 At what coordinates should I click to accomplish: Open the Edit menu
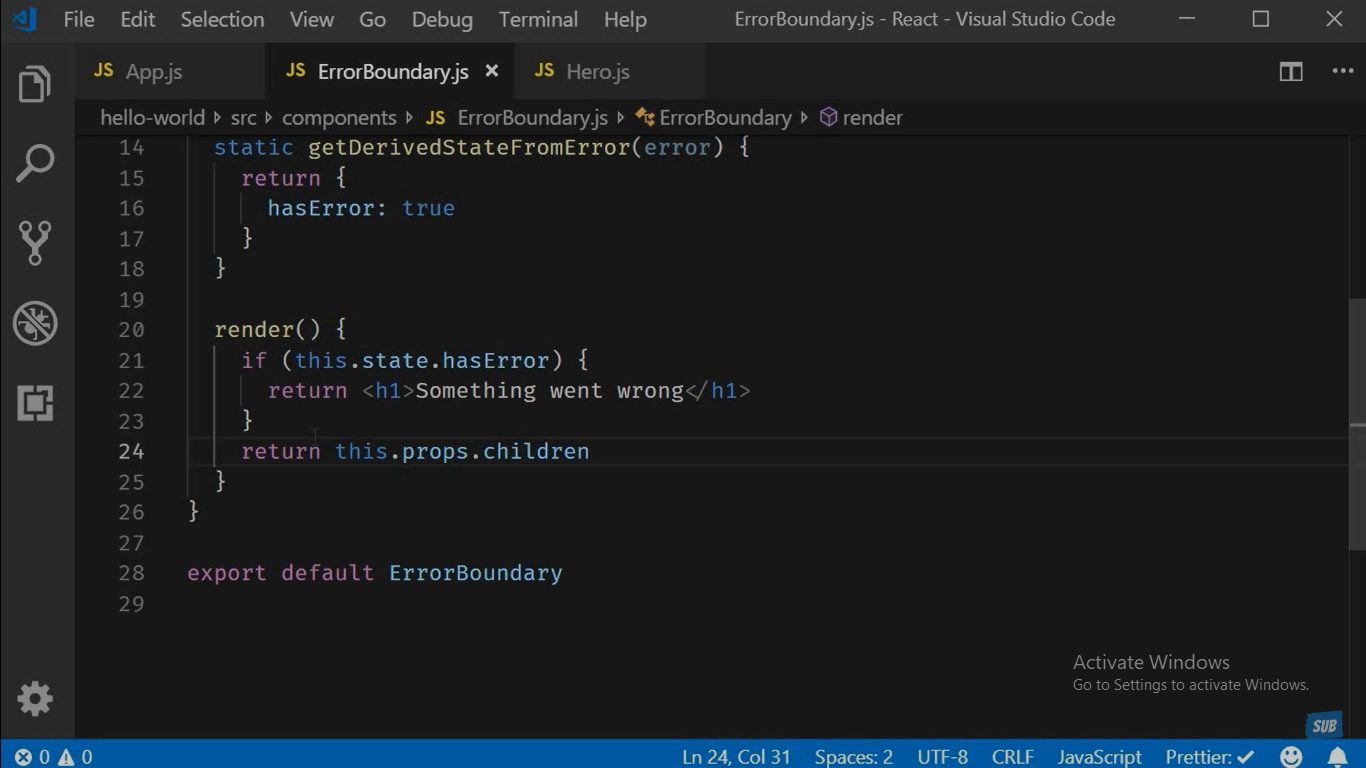(137, 19)
